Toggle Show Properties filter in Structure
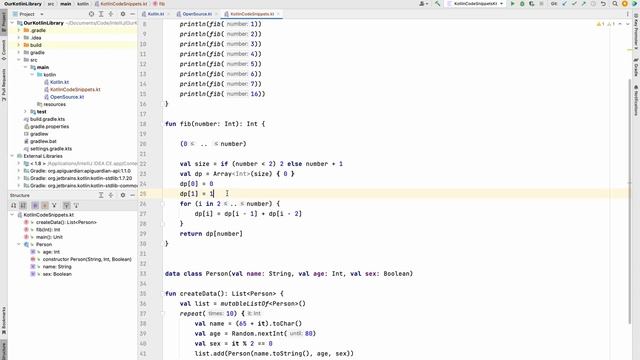This screenshot has height=360, width=640. (x=35, y=205)
